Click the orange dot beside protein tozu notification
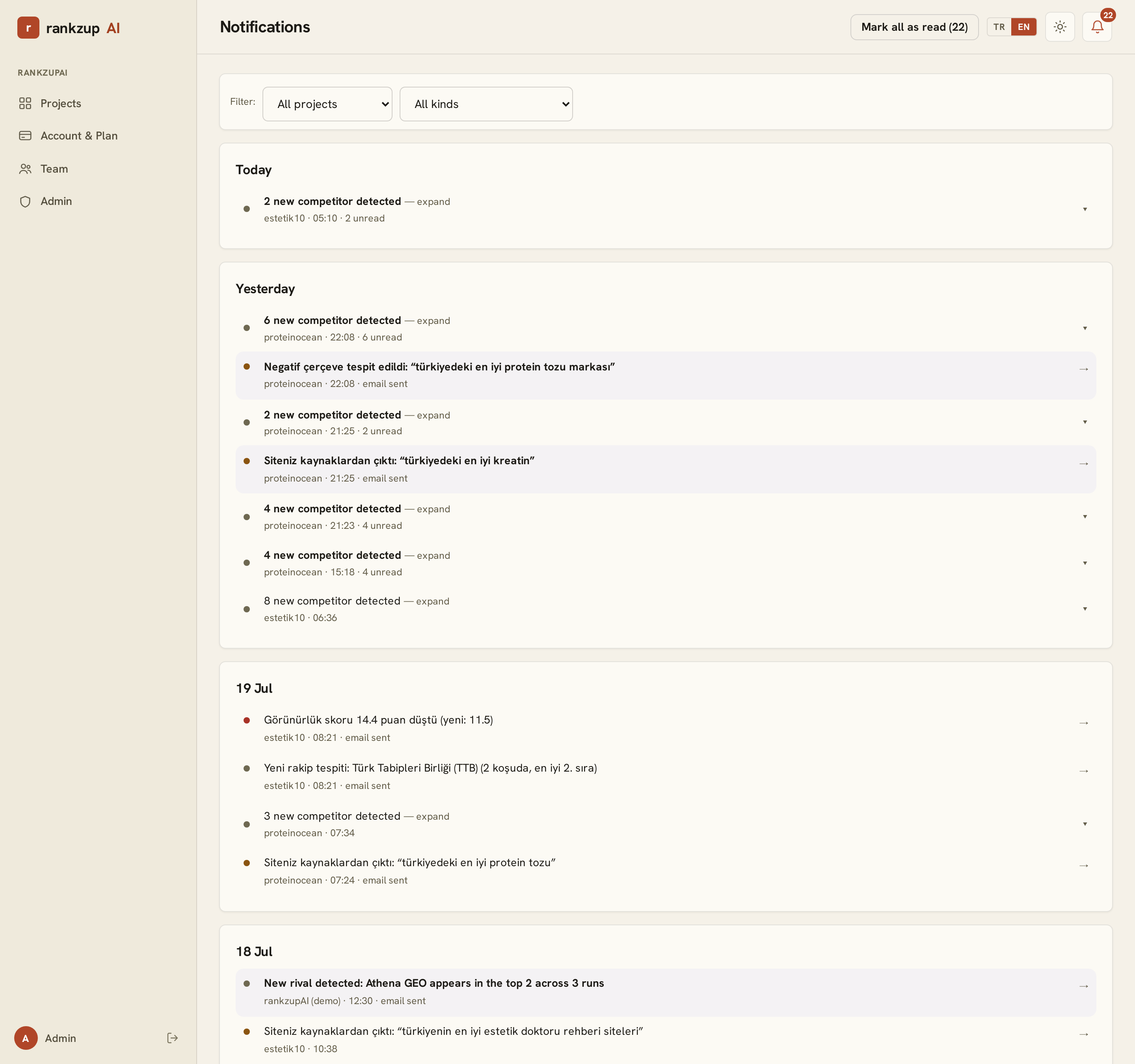This screenshot has width=1135, height=1064. point(247,863)
